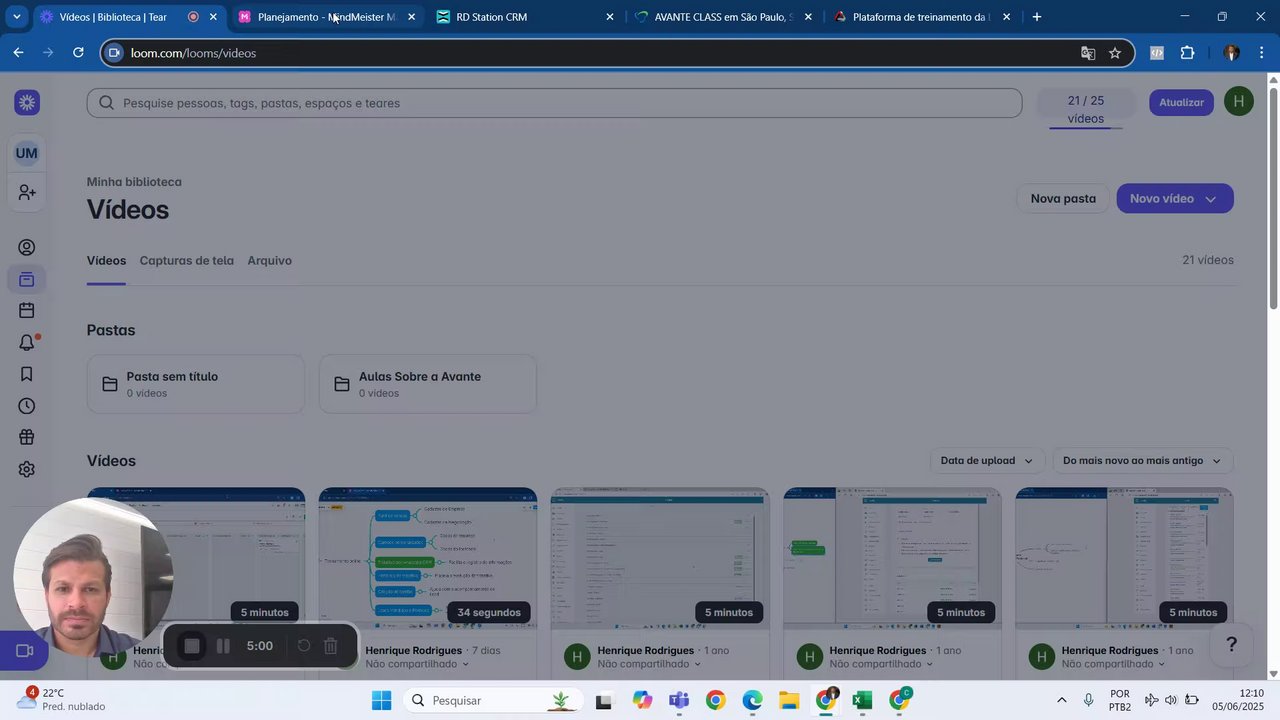Viewport: 1280px width, 720px height.
Task: Open the H account avatar at top right
Action: pyautogui.click(x=1239, y=101)
